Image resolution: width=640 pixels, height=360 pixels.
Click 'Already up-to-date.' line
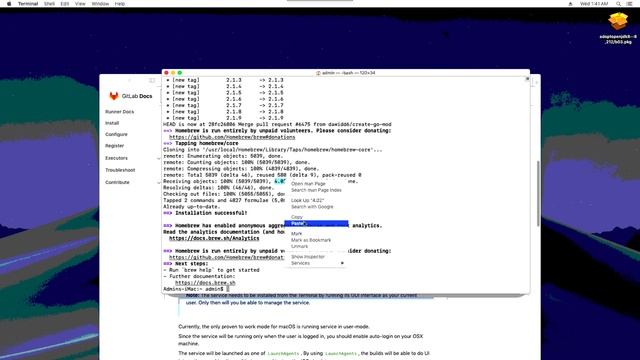(191, 207)
